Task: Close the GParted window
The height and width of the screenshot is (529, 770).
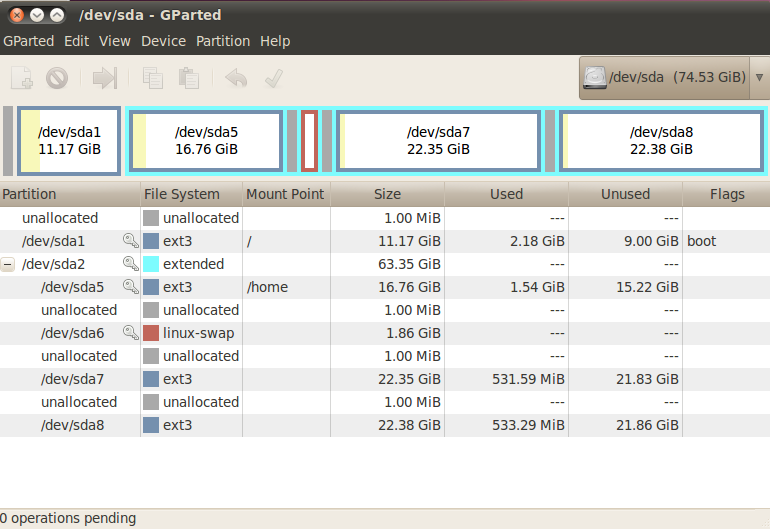Action: [x=17, y=15]
